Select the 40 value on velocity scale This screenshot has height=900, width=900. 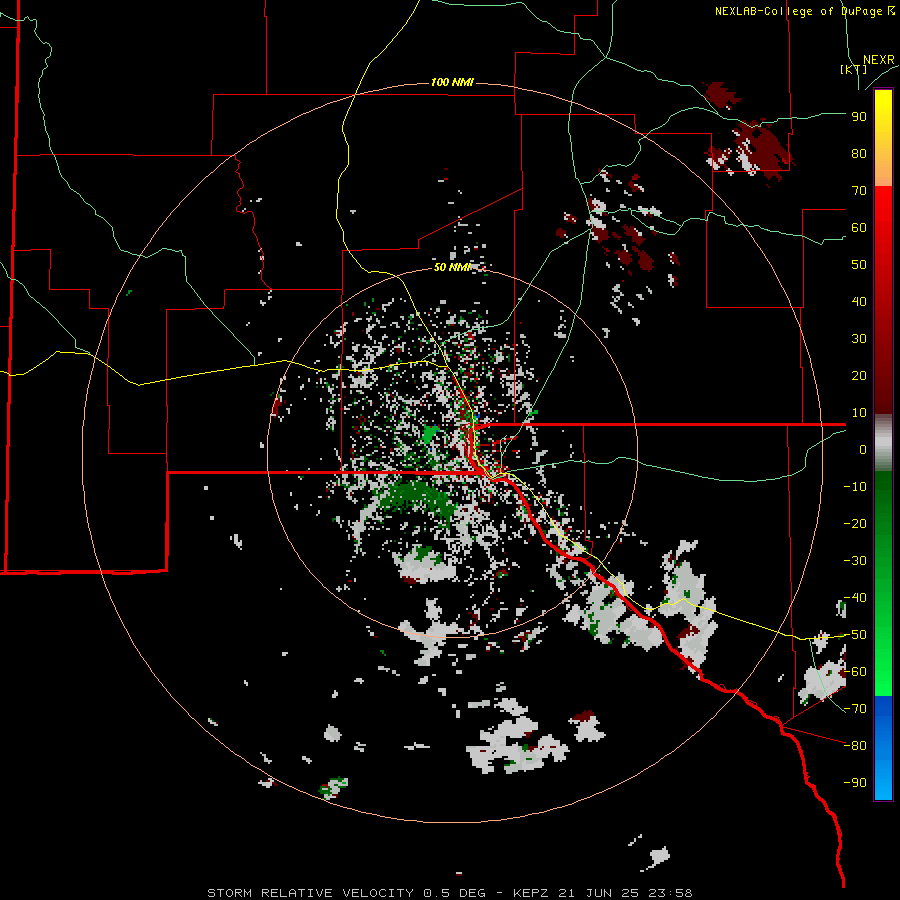click(x=859, y=302)
